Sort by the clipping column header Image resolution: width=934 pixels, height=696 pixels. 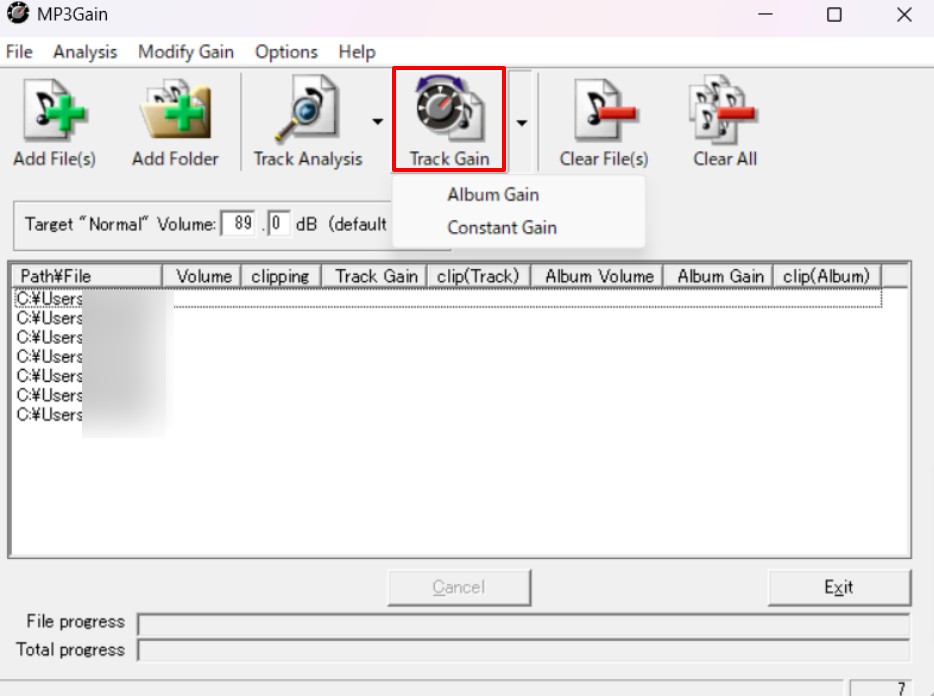pyautogui.click(x=281, y=276)
